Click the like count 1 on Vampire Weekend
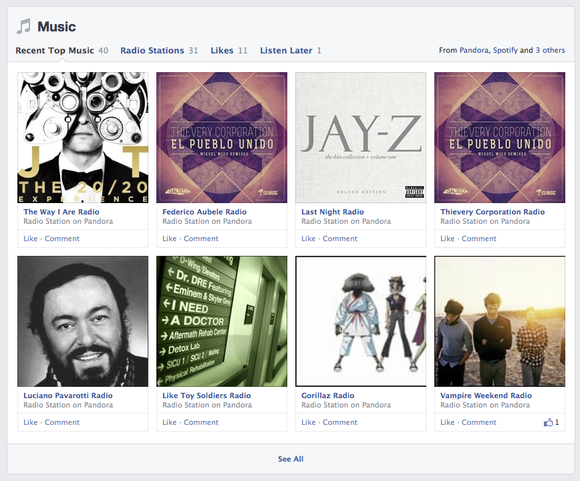580x481 pixels. coord(557,422)
